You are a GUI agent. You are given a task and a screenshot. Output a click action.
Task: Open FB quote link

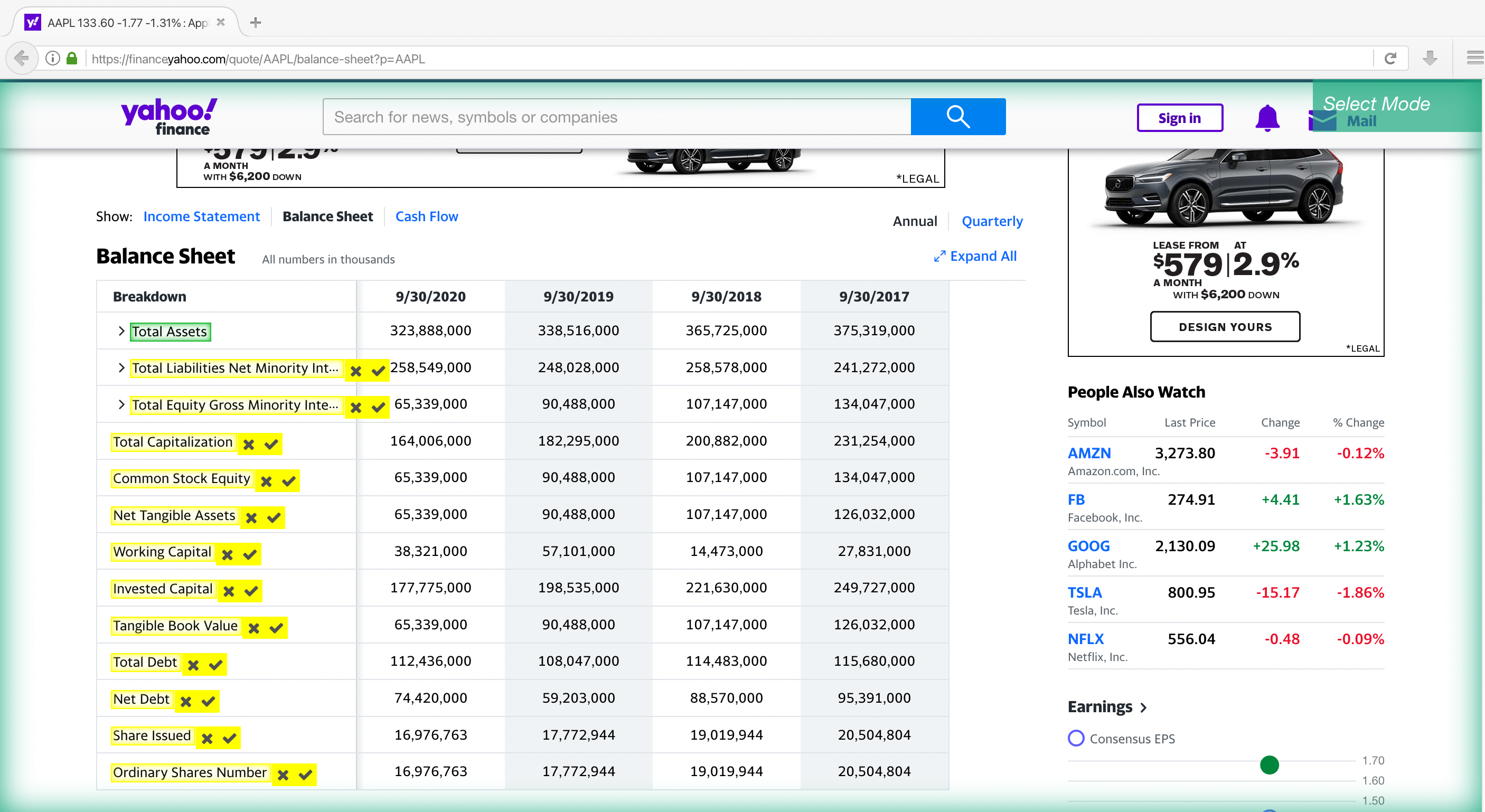pos(1076,499)
